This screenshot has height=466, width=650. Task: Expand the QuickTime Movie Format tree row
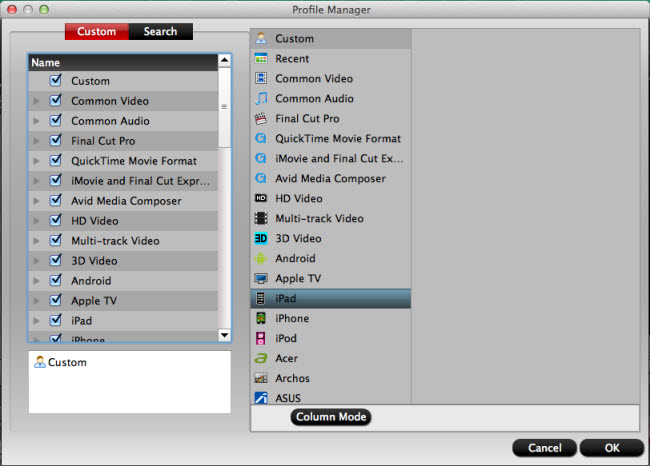coord(36,161)
